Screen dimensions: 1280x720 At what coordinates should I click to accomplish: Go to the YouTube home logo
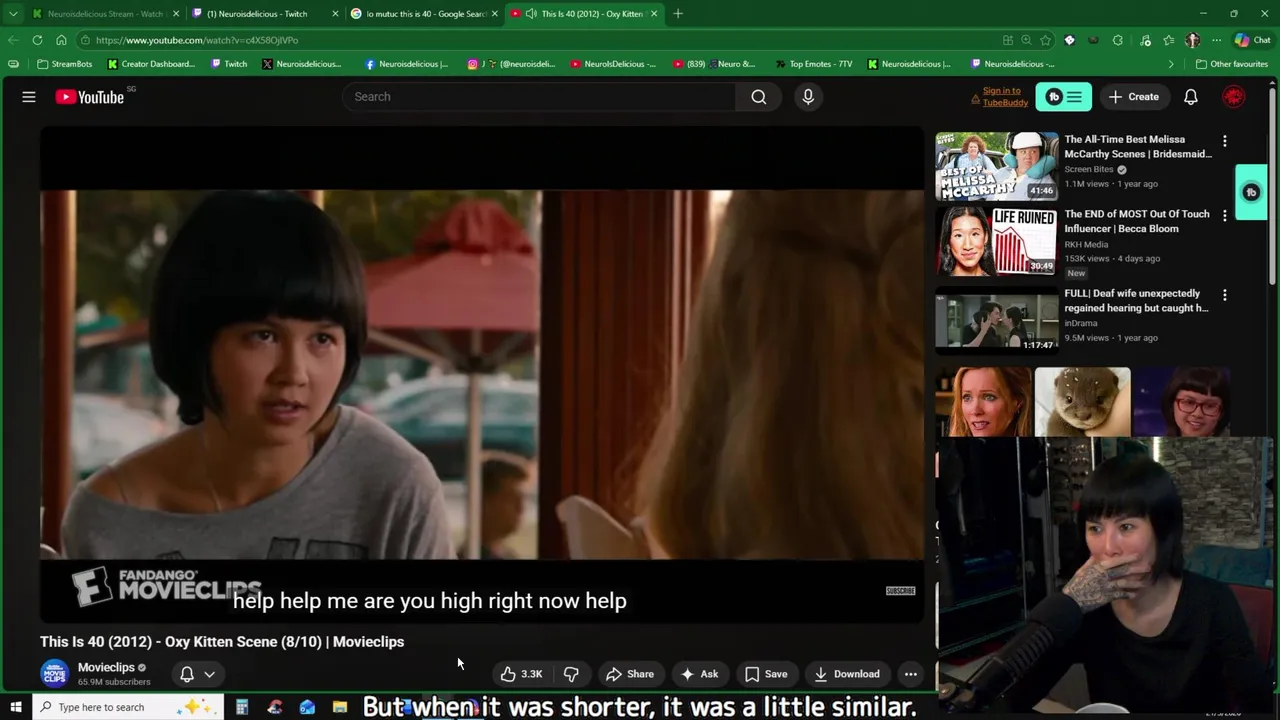[90, 97]
